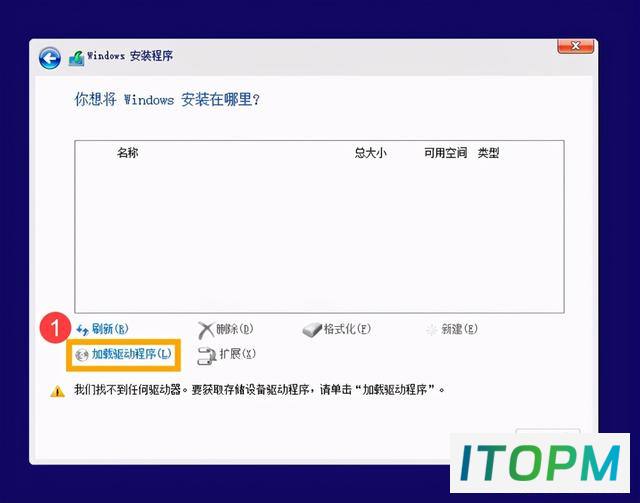Viewport: 640px width, 503px height.
Task: Go back with the blue arrow button
Action: coord(50,58)
